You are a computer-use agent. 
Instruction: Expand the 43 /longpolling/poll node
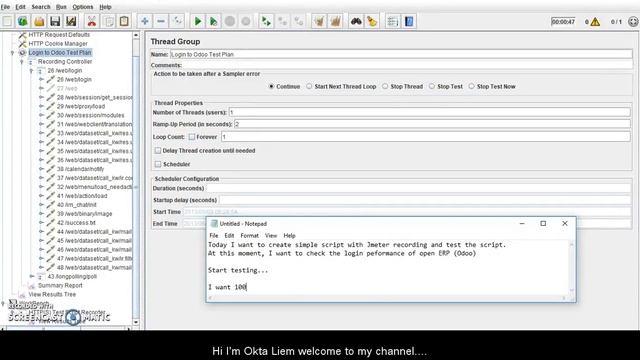[x=31, y=276]
